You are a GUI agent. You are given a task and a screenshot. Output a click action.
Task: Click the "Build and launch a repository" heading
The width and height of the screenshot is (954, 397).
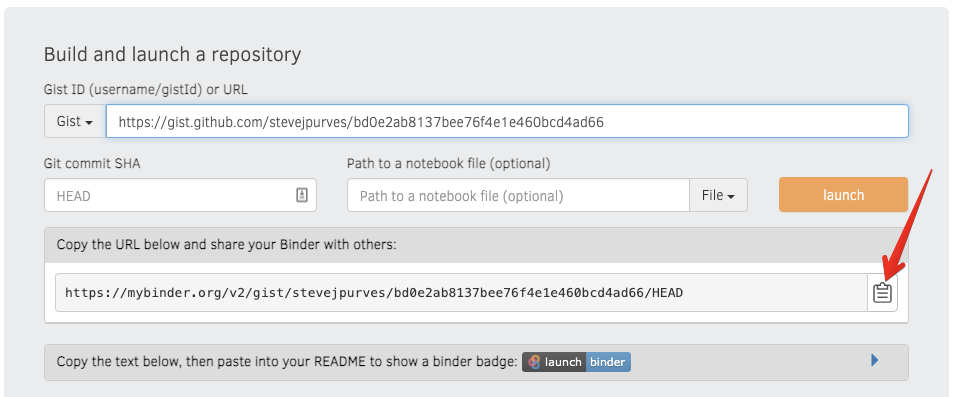click(x=172, y=55)
